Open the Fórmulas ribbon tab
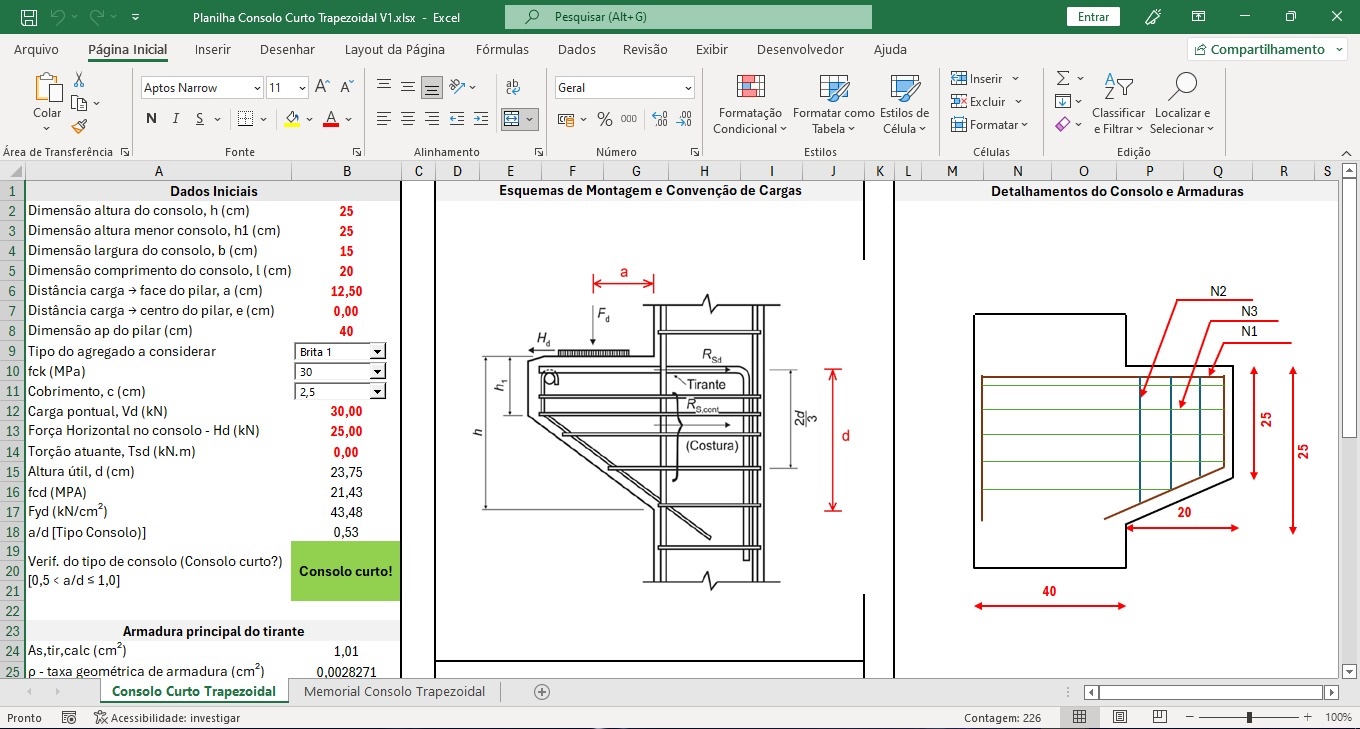Viewport: 1360px width, 729px height. click(502, 49)
